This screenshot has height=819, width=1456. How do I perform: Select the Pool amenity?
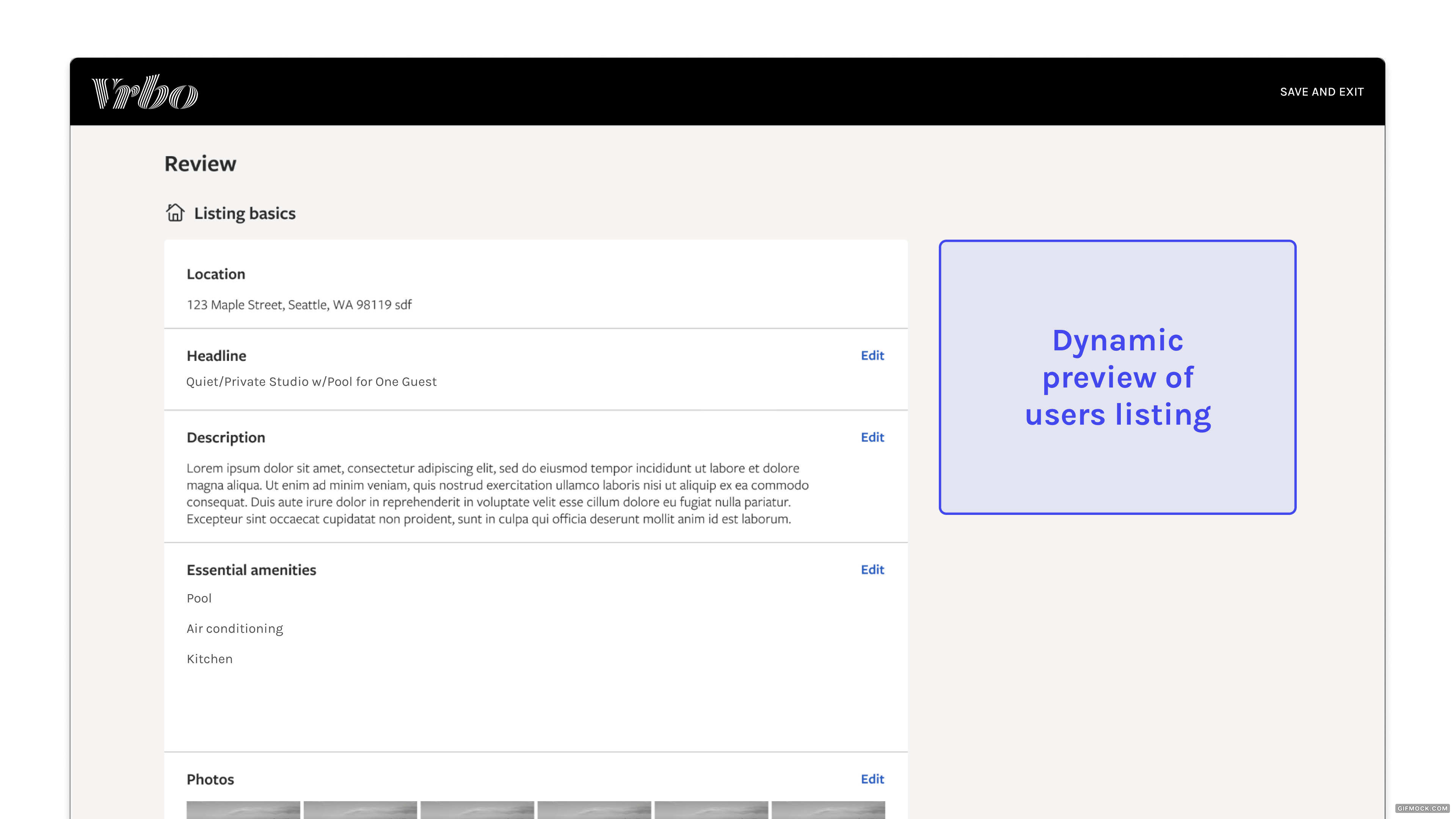coord(199,598)
